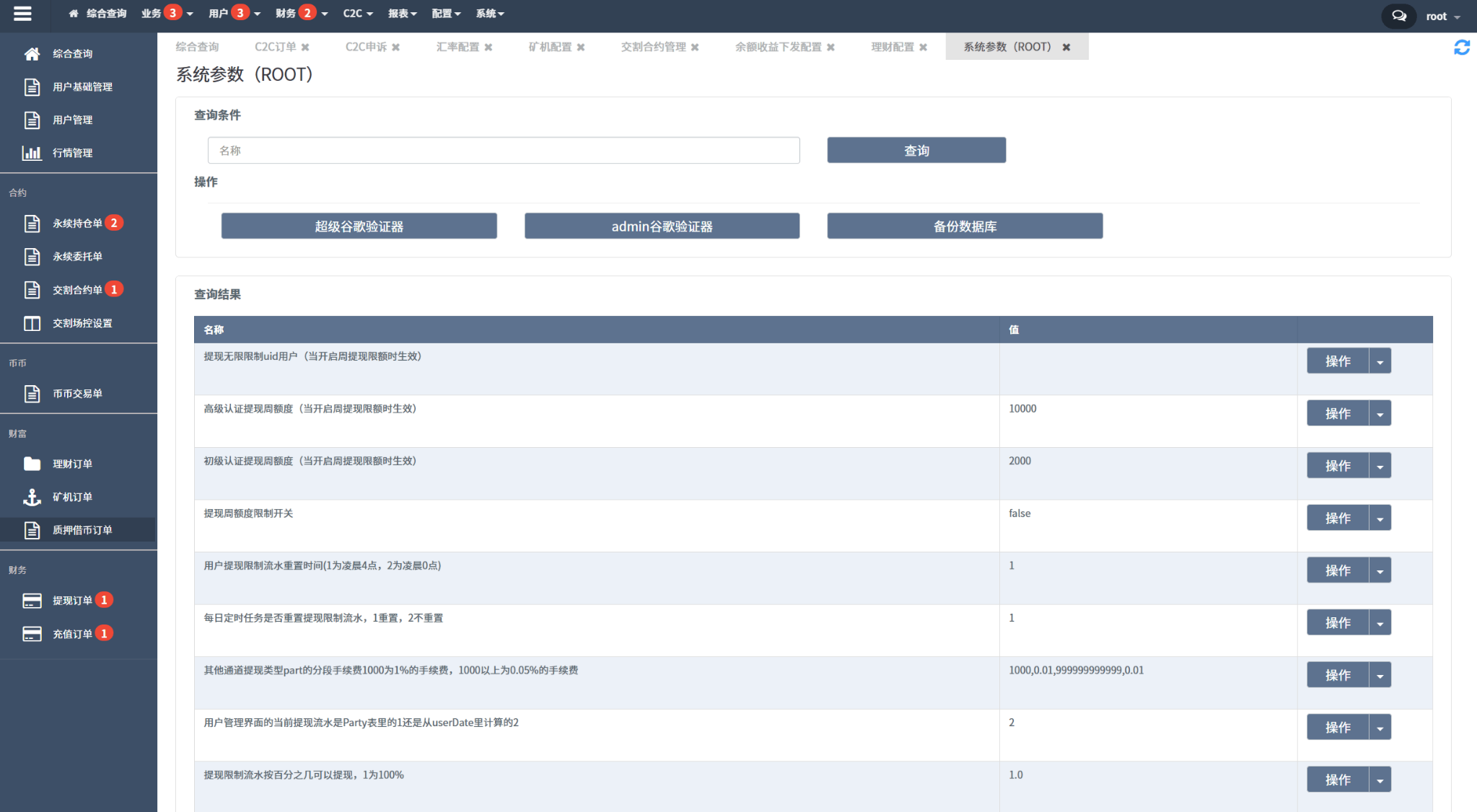Click 操作 button for 提现限制流水按百分之几 row
Image resolution: width=1477 pixels, height=812 pixels.
[x=1338, y=780]
